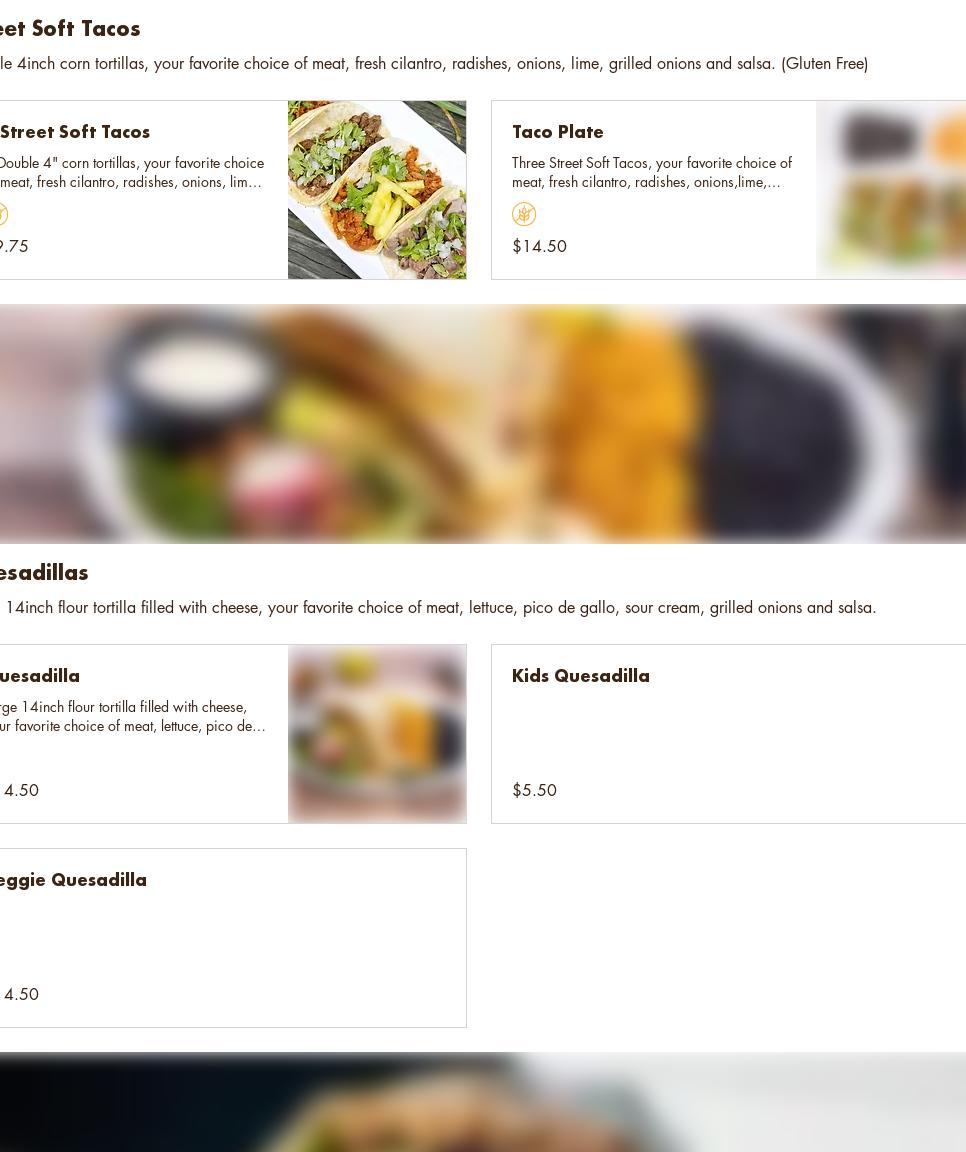966x1152 pixels.
Task: Click the $14.50 Taco Plate price
Action: (x=539, y=246)
